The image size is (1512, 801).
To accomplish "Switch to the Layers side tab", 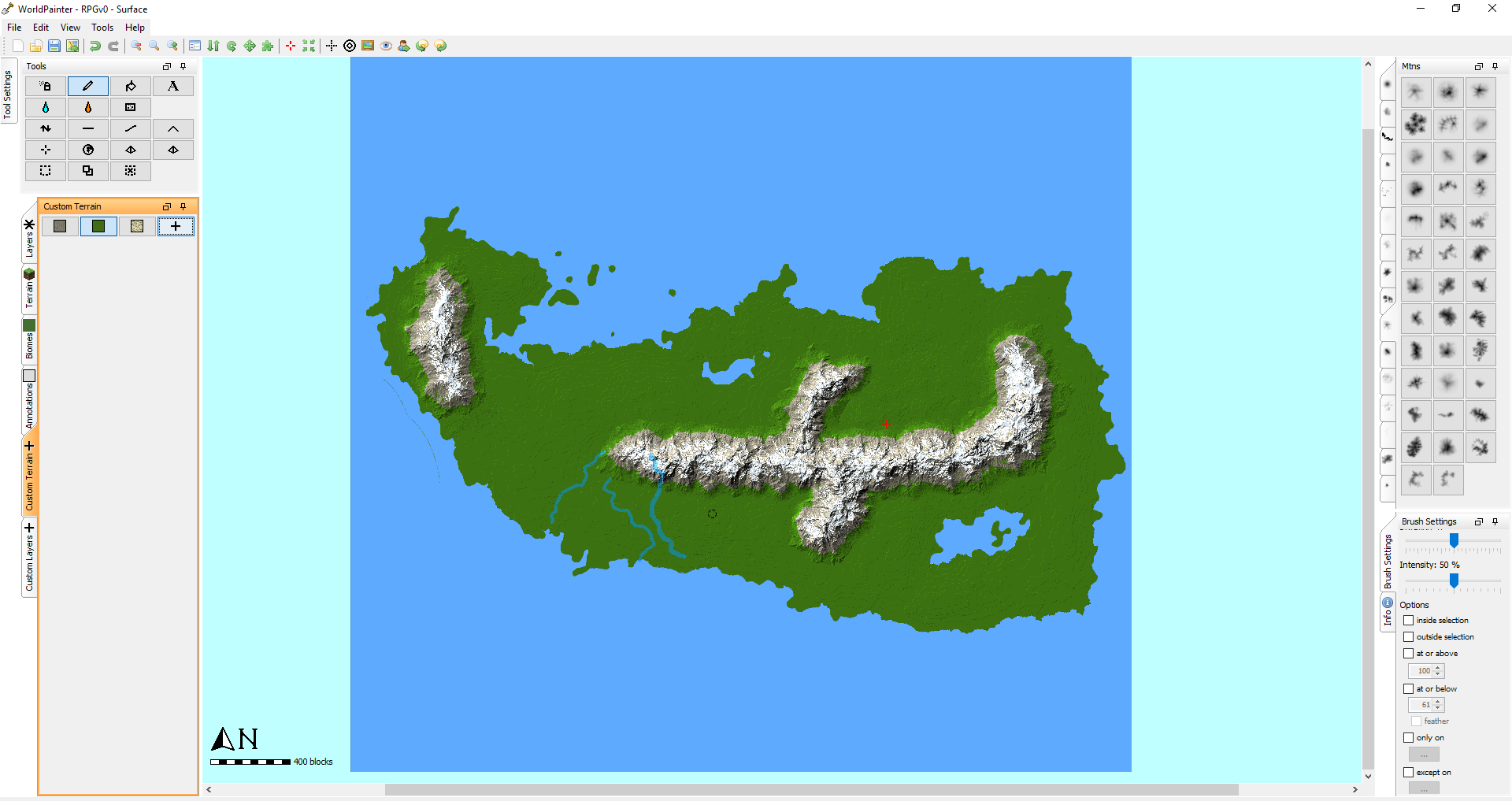I will pyautogui.click(x=29, y=239).
